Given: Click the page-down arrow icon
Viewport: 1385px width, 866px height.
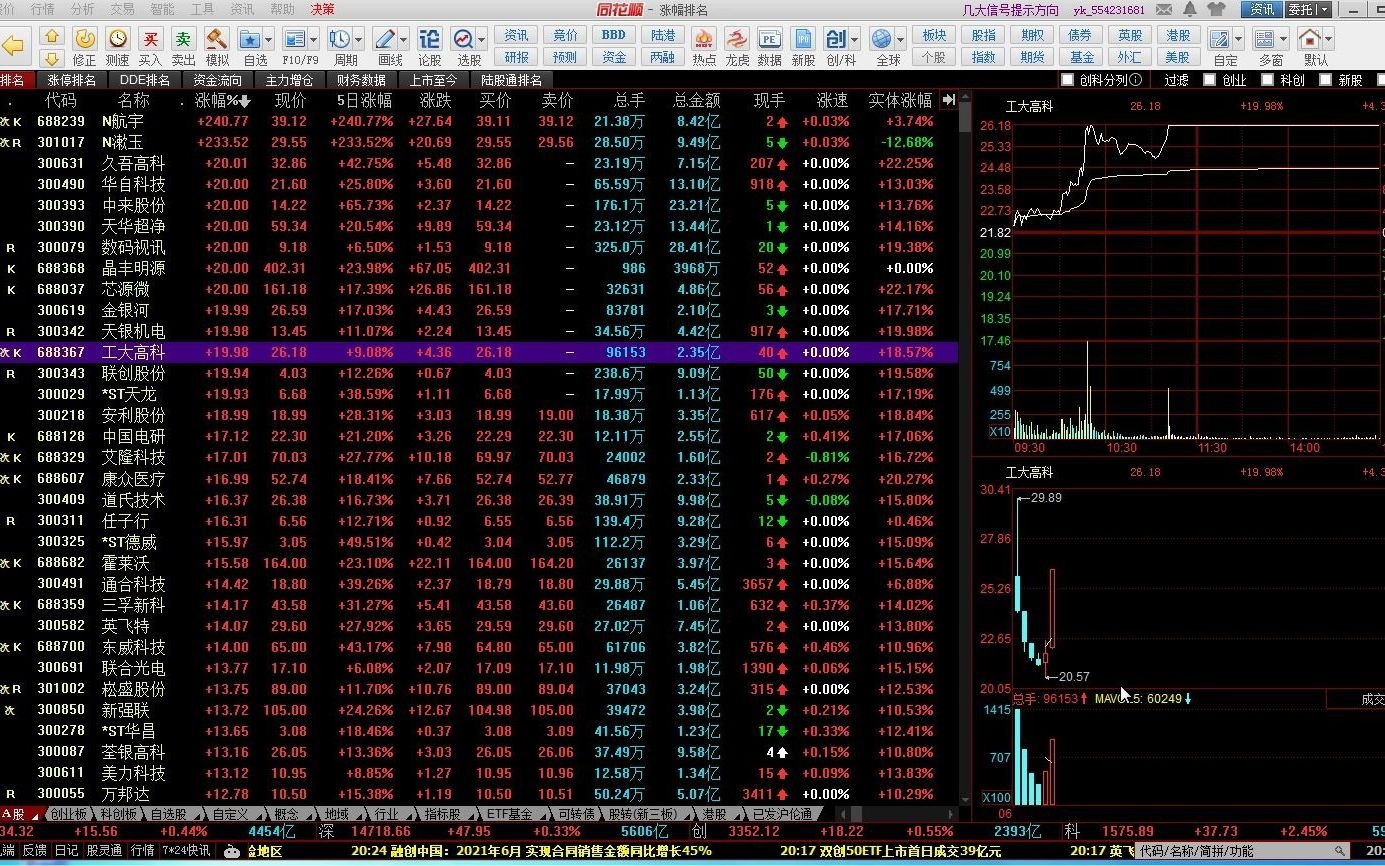Looking at the screenshot, I should tap(52, 57).
